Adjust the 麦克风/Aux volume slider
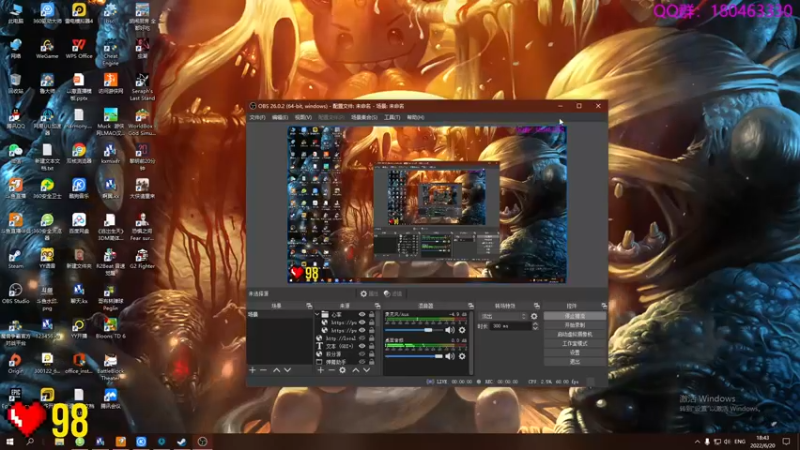The image size is (800, 450). (414, 330)
